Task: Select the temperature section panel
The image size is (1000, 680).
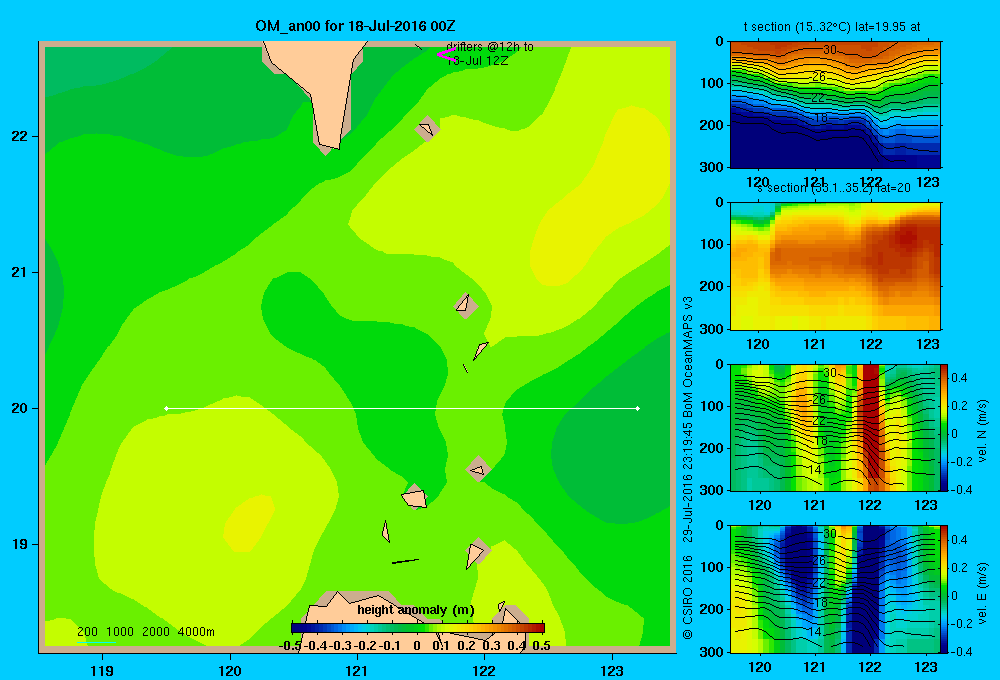Action: (835, 104)
